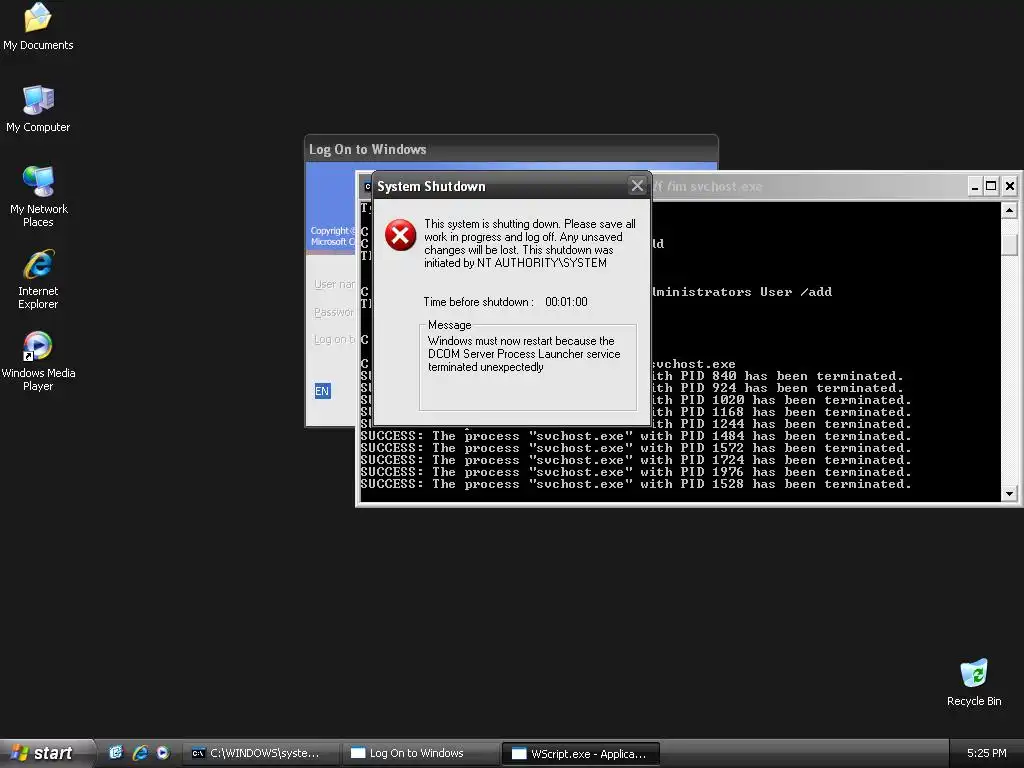The width and height of the screenshot is (1024, 768).
Task: Launch Internet Explorer from quick launch
Action: tap(140, 753)
